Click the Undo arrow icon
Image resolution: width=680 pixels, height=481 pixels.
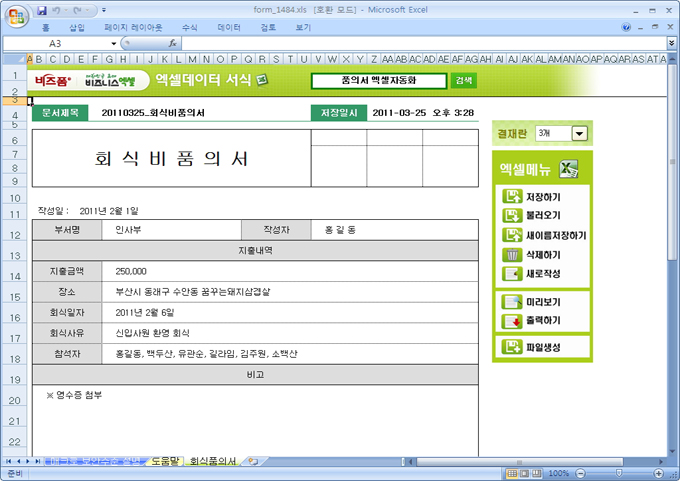(x=56, y=10)
